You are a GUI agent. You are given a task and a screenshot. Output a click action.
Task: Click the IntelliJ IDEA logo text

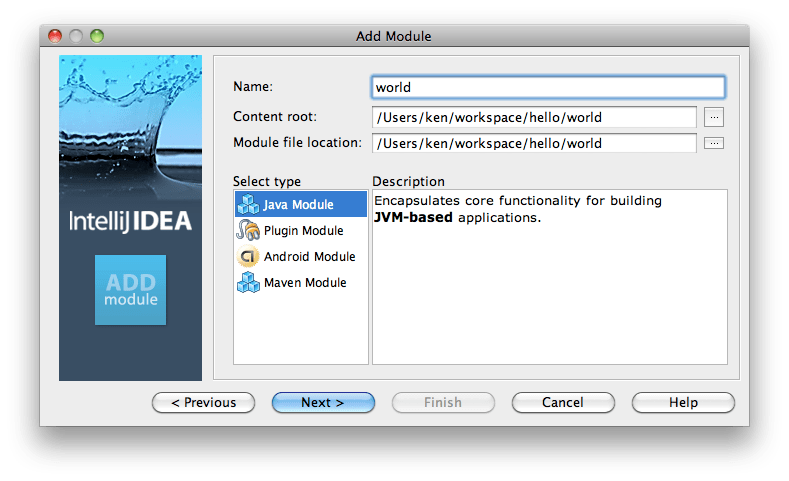coord(130,221)
